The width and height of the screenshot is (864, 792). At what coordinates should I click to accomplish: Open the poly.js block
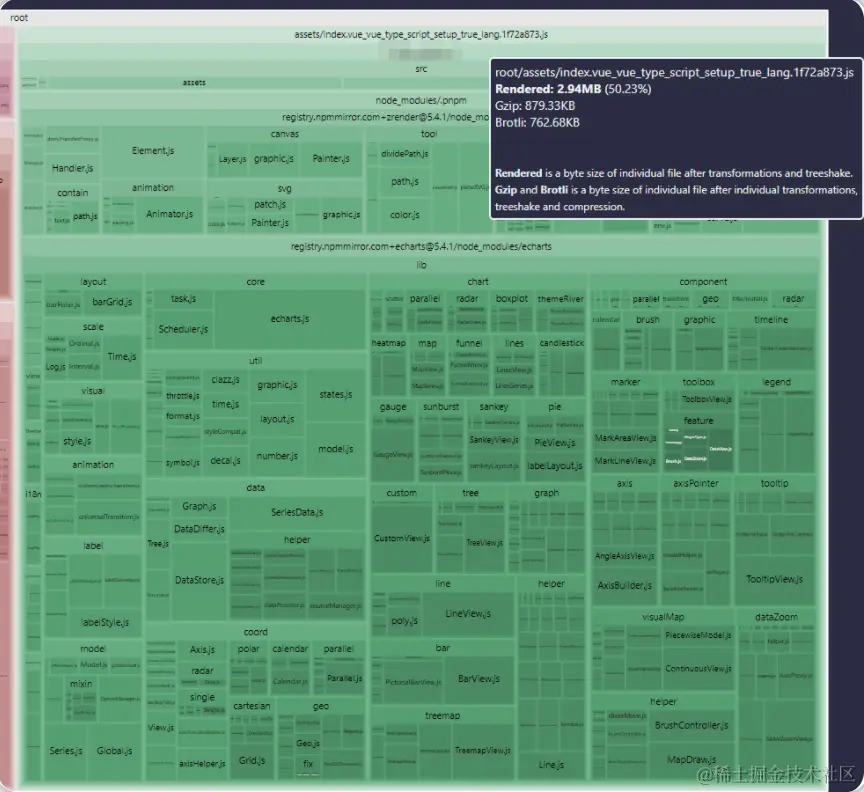pyautogui.click(x=404, y=621)
